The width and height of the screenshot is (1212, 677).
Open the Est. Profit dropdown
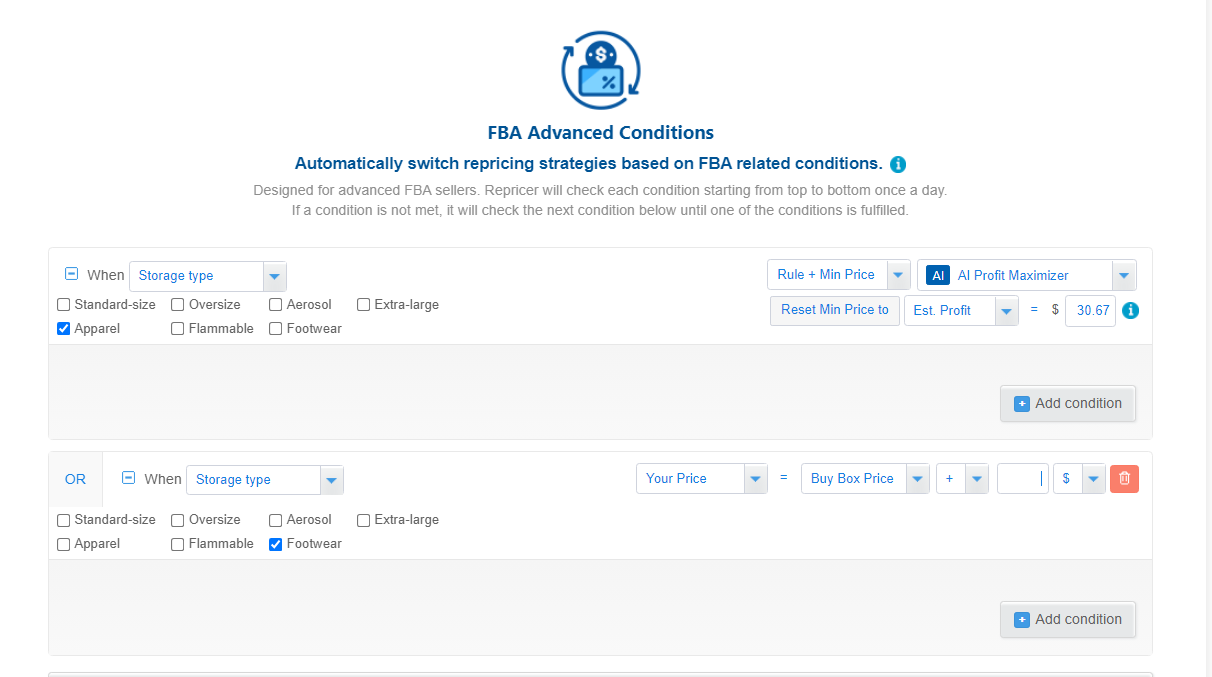coord(961,310)
